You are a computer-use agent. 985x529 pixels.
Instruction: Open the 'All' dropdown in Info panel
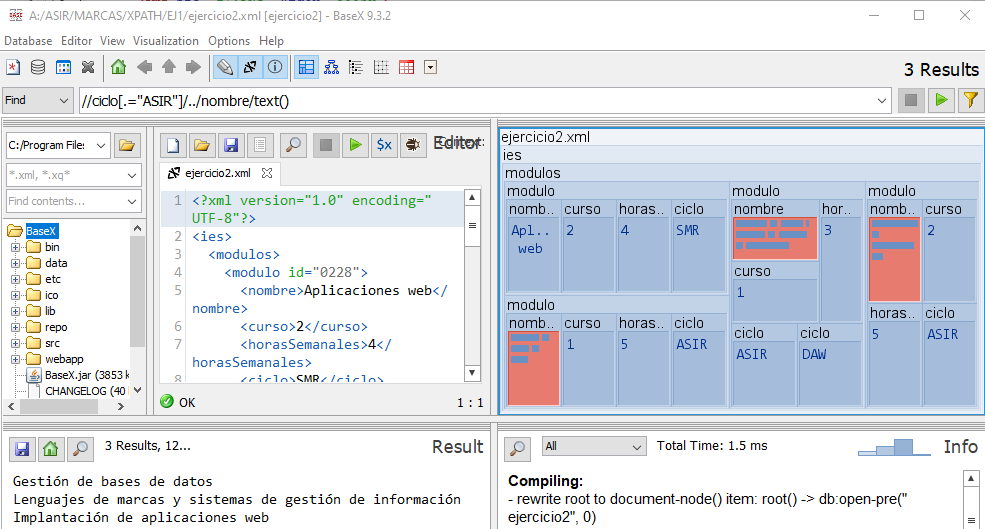[594, 446]
